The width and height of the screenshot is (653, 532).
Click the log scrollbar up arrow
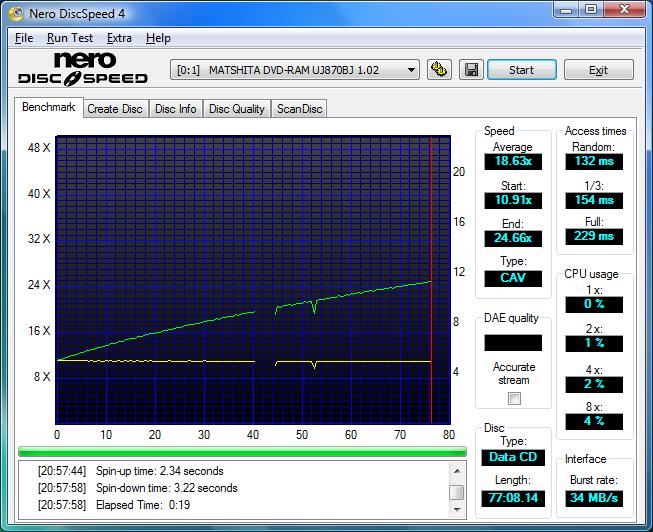pyautogui.click(x=456, y=469)
